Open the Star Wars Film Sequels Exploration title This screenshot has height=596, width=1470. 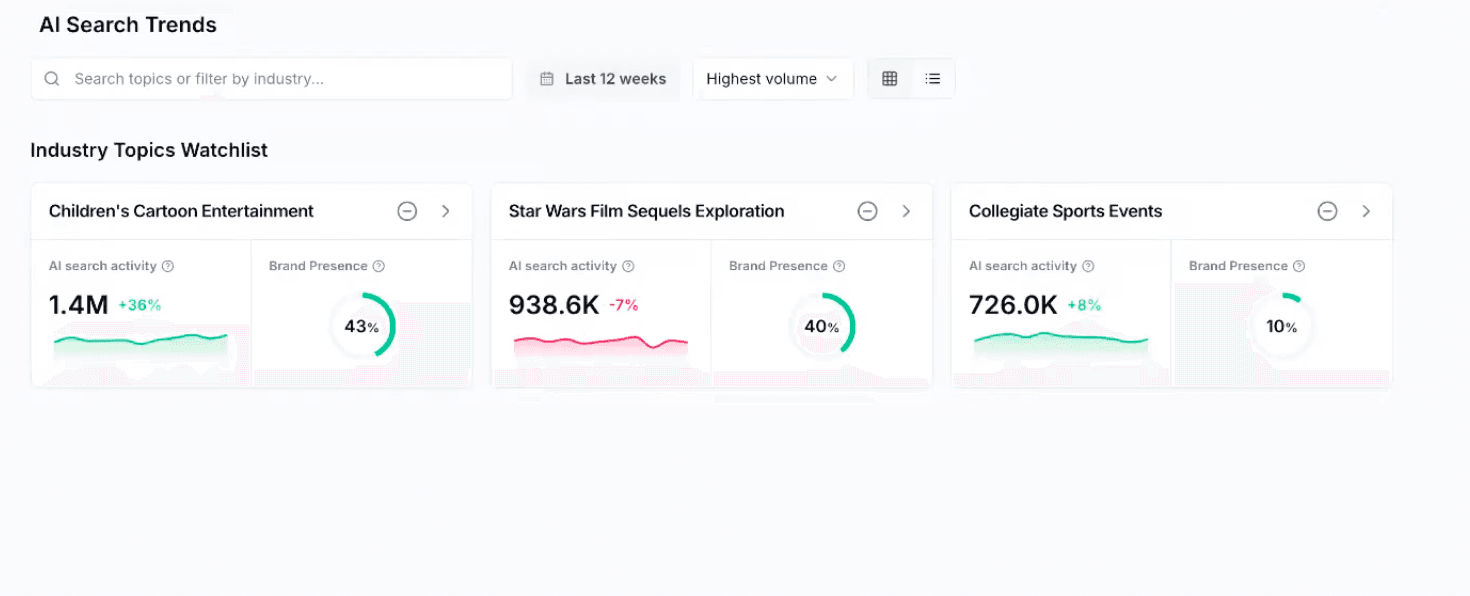(x=646, y=211)
